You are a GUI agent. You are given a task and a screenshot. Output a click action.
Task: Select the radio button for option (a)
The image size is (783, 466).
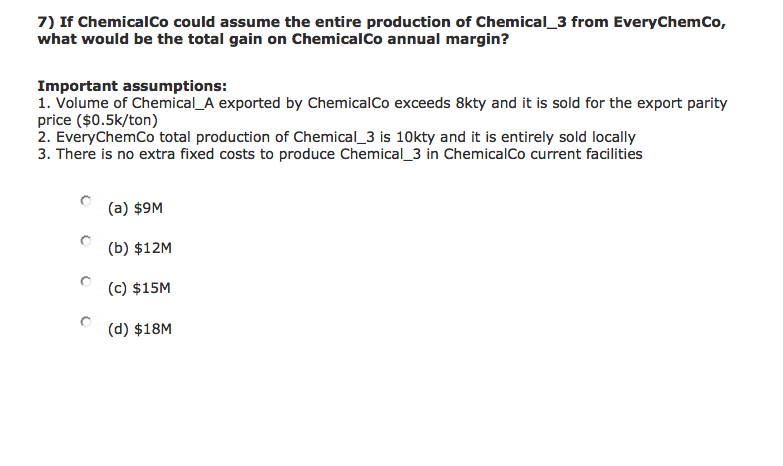tap(86, 201)
